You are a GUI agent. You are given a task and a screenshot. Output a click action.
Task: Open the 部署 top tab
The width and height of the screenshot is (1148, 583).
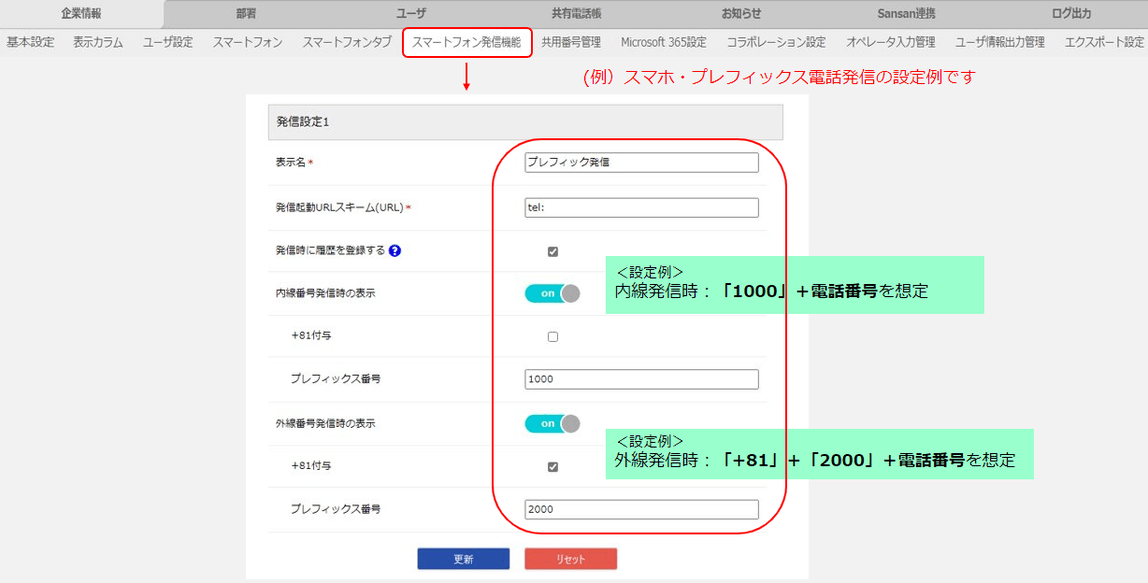pos(246,14)
